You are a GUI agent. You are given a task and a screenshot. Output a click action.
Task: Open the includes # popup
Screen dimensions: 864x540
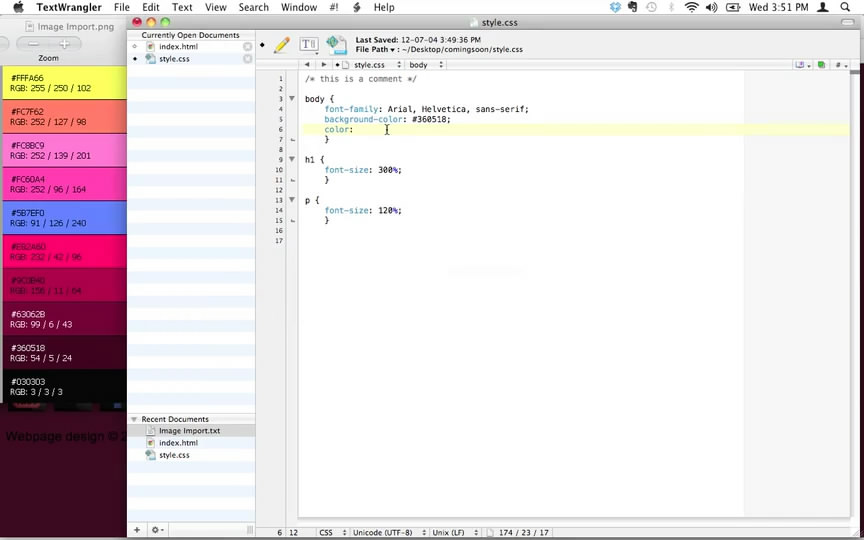pyautogui.click(x=841, y=64)
